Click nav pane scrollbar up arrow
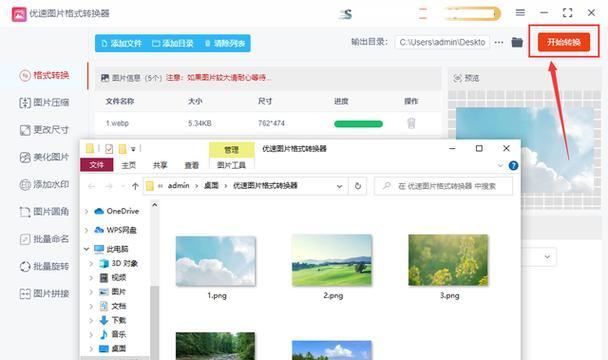 click(x=155, y=205)
